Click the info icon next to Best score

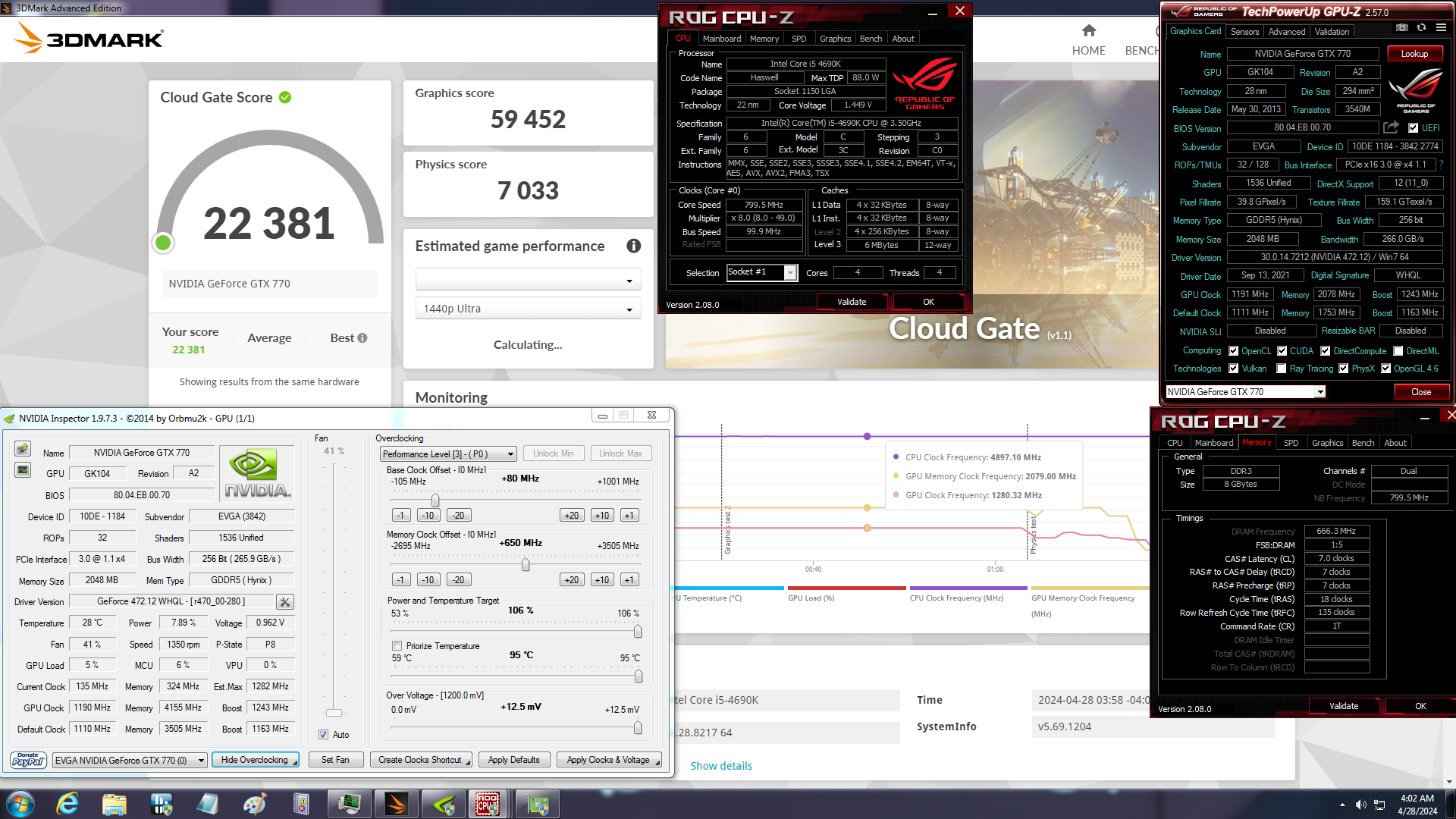tap(362, 338)
